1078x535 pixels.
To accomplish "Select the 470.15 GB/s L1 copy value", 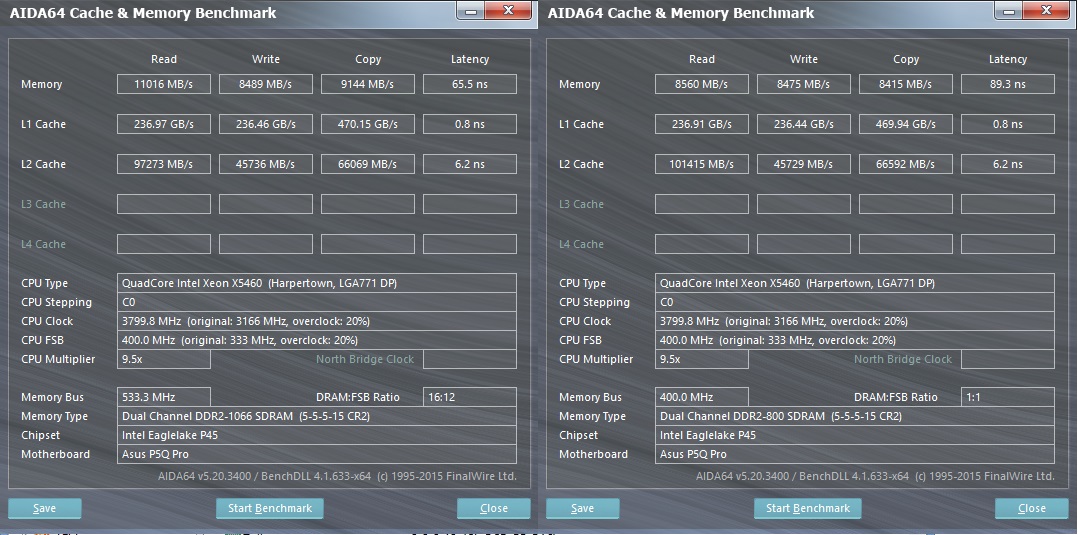I will coord(368,124).
